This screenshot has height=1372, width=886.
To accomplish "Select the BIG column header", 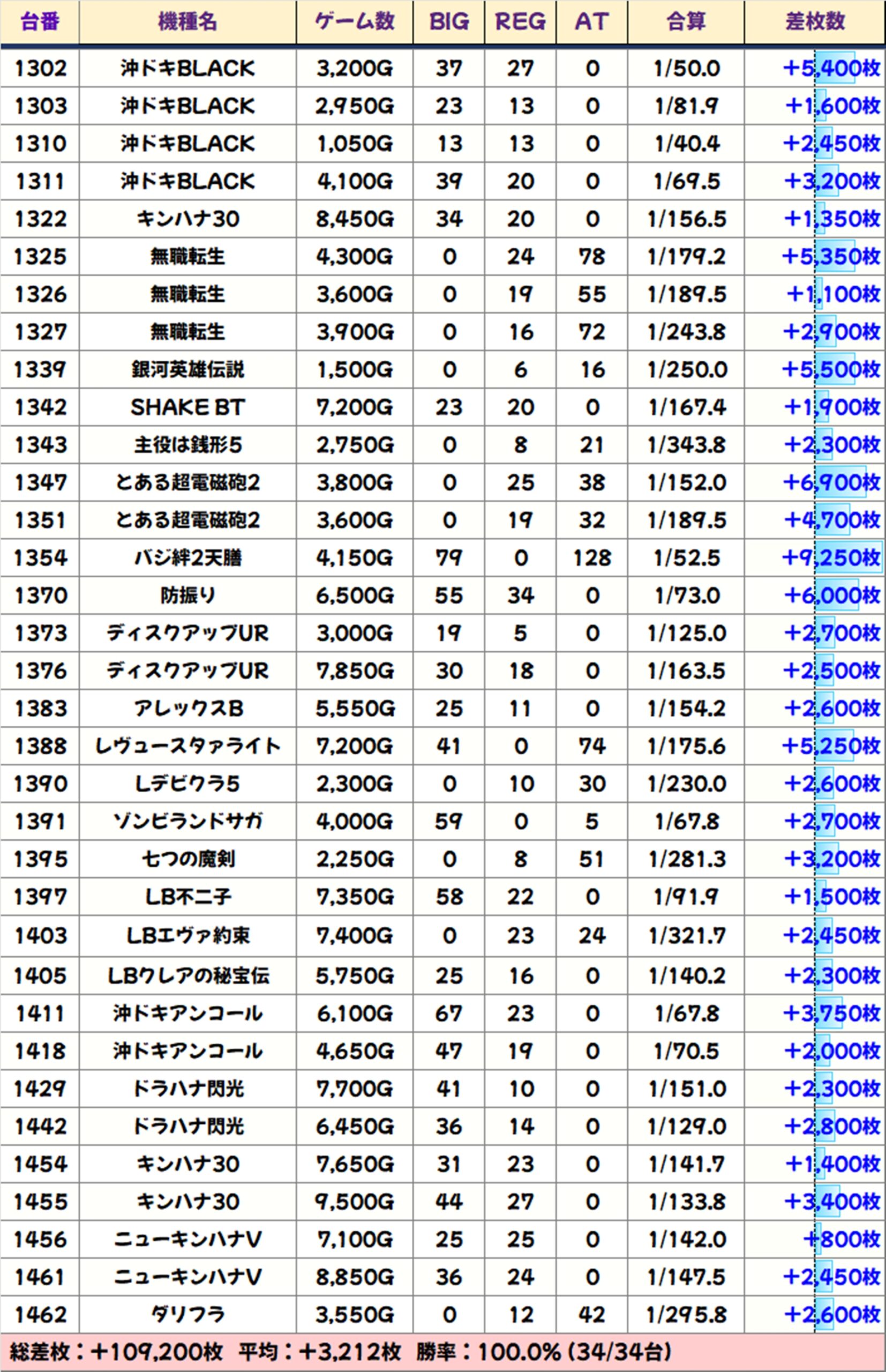I will [449, 22].
